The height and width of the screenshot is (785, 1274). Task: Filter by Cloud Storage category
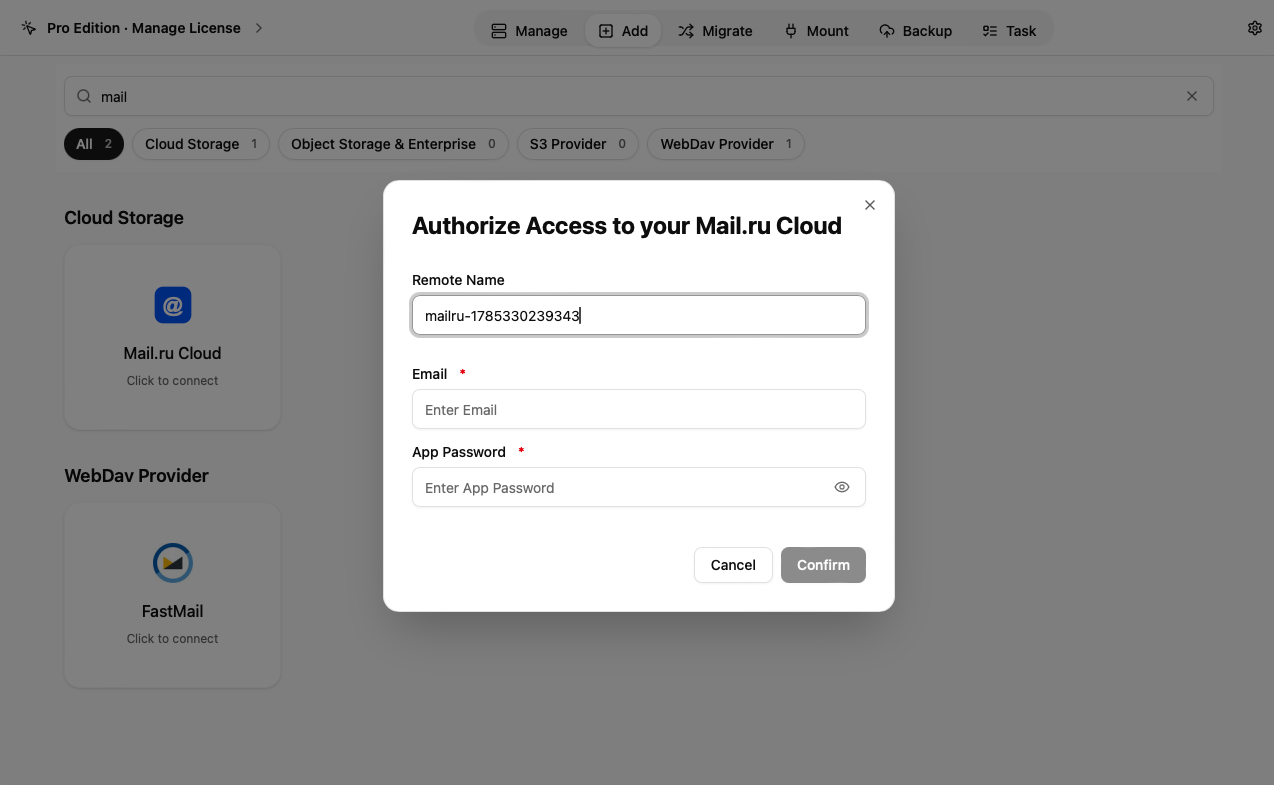click(201, 144)
